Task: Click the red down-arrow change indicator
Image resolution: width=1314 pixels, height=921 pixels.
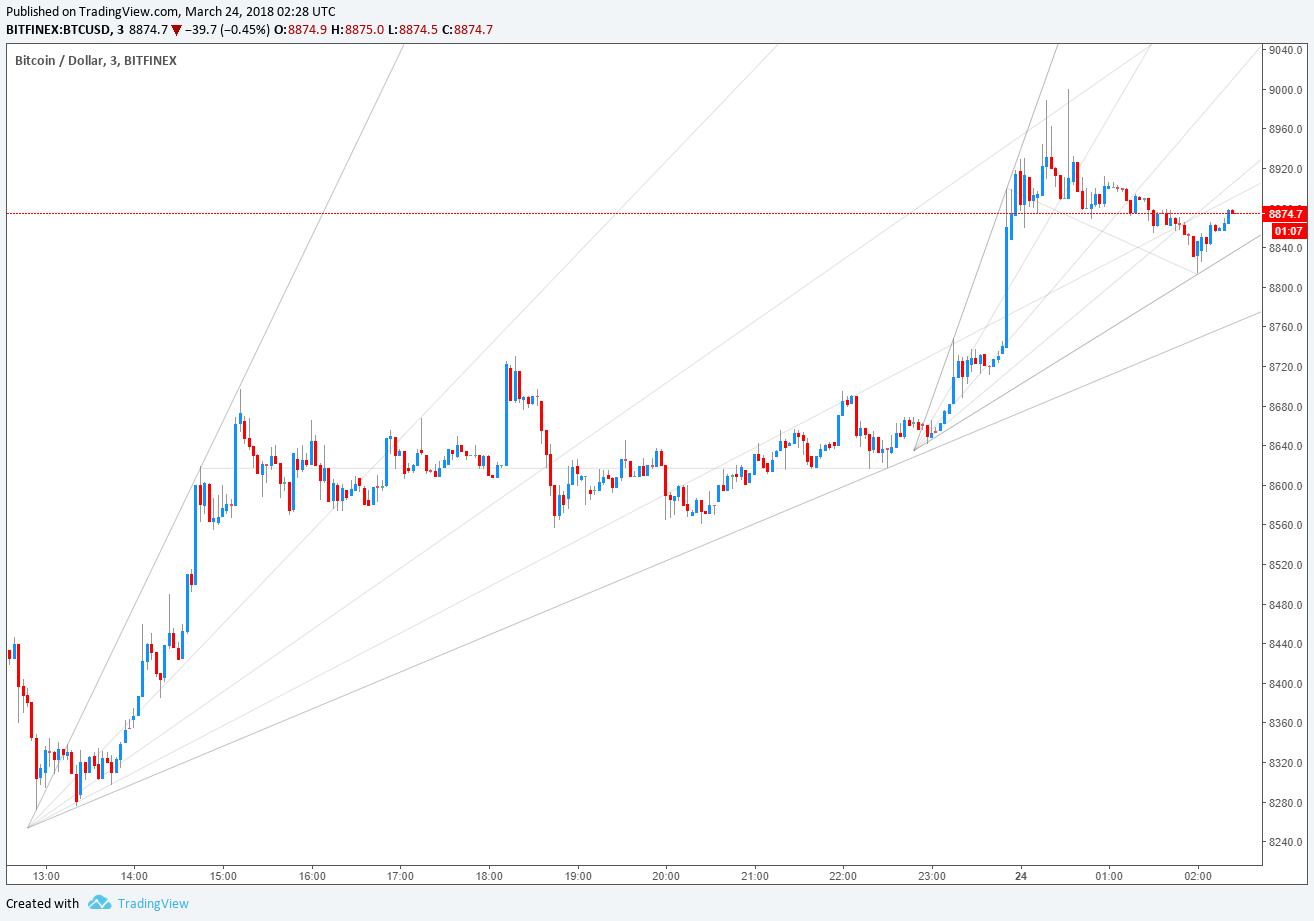Action: [x=177, y=30]
